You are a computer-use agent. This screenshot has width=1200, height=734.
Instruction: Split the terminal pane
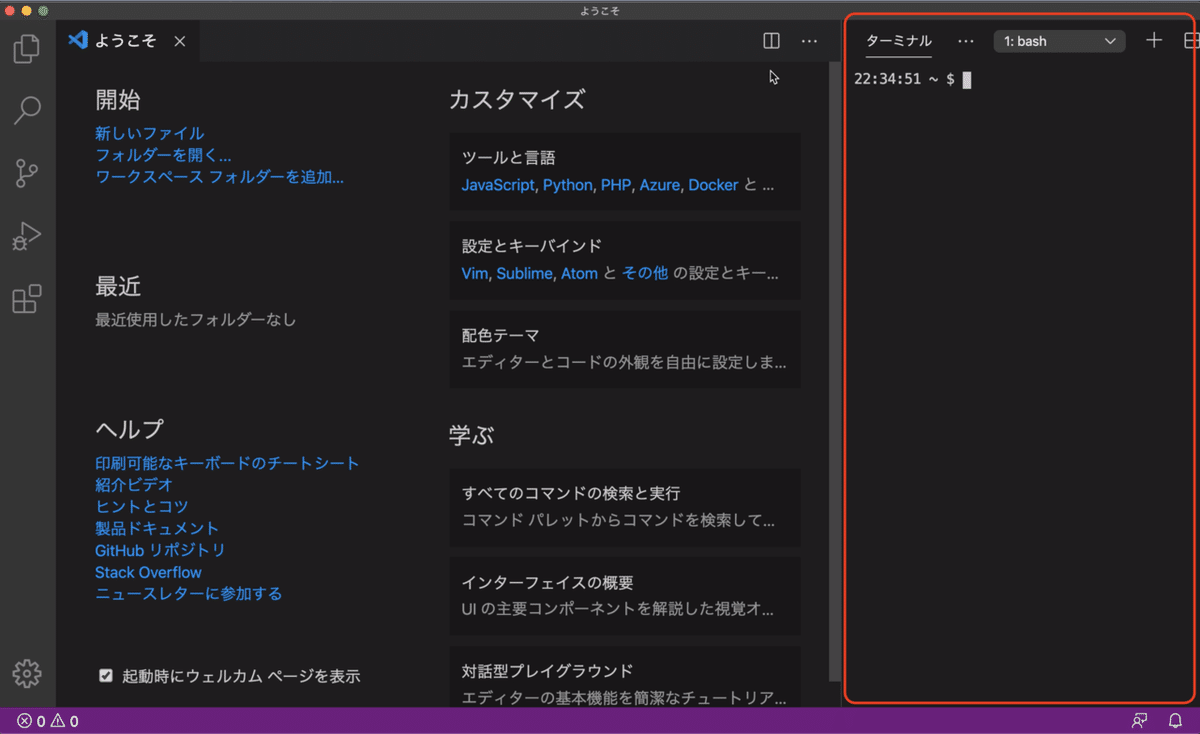point(1190,41)
